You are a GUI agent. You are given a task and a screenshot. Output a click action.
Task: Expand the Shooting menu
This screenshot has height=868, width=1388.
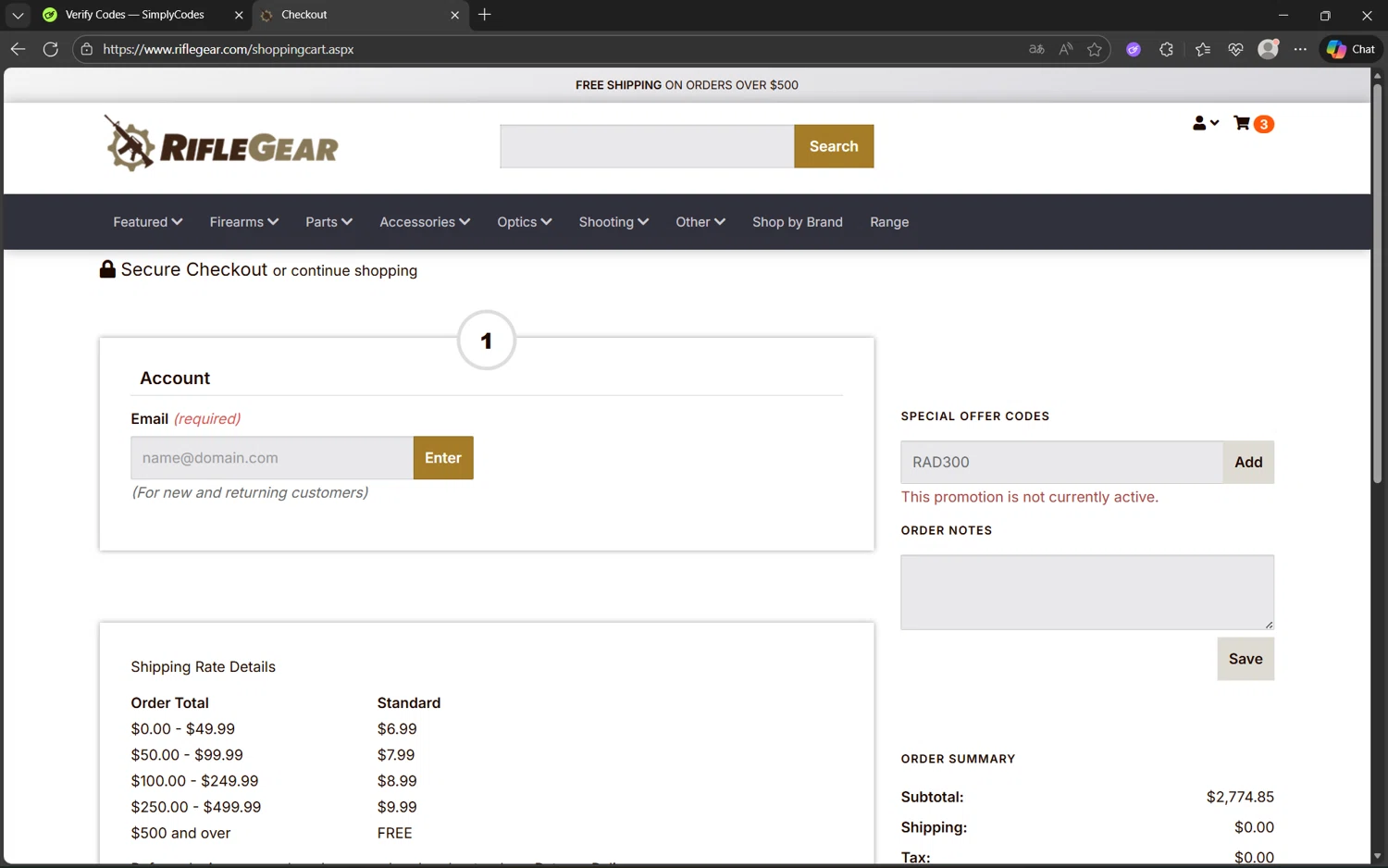point(613,222)
